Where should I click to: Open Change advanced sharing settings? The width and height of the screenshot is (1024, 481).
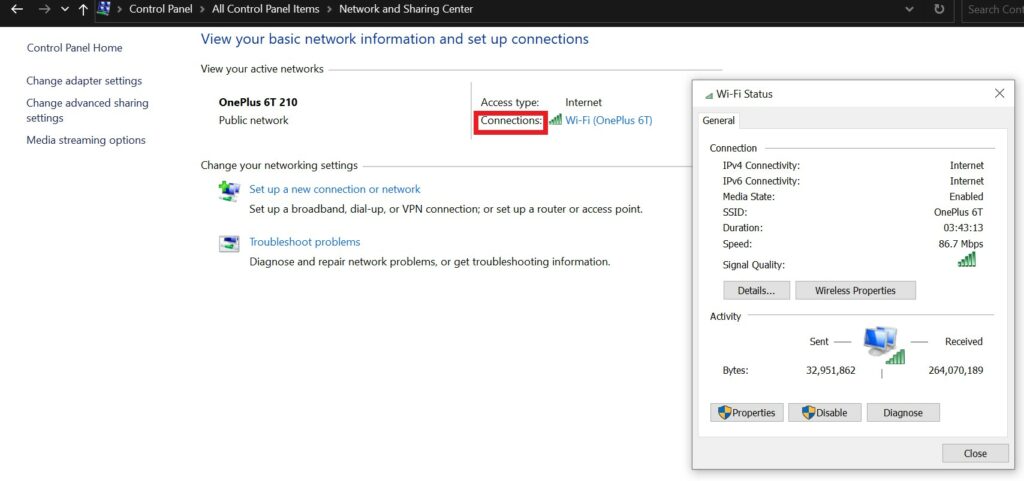[x=87, y=110]
